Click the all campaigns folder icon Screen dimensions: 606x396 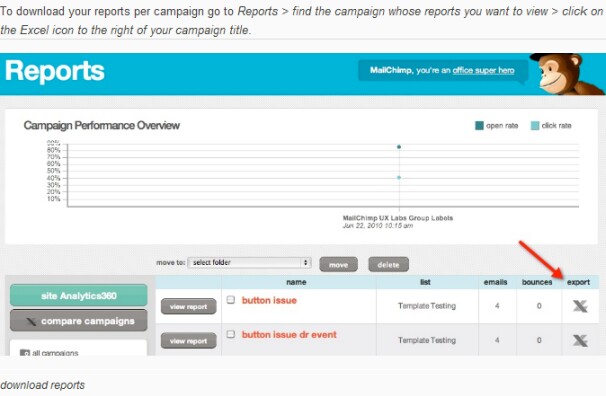click(25, 353)
